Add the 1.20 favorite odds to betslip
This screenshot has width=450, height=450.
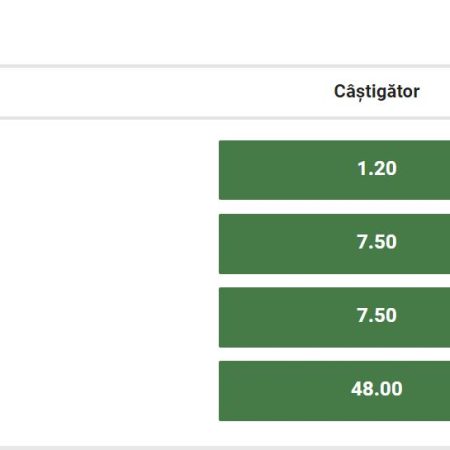(x=334, y=170)
